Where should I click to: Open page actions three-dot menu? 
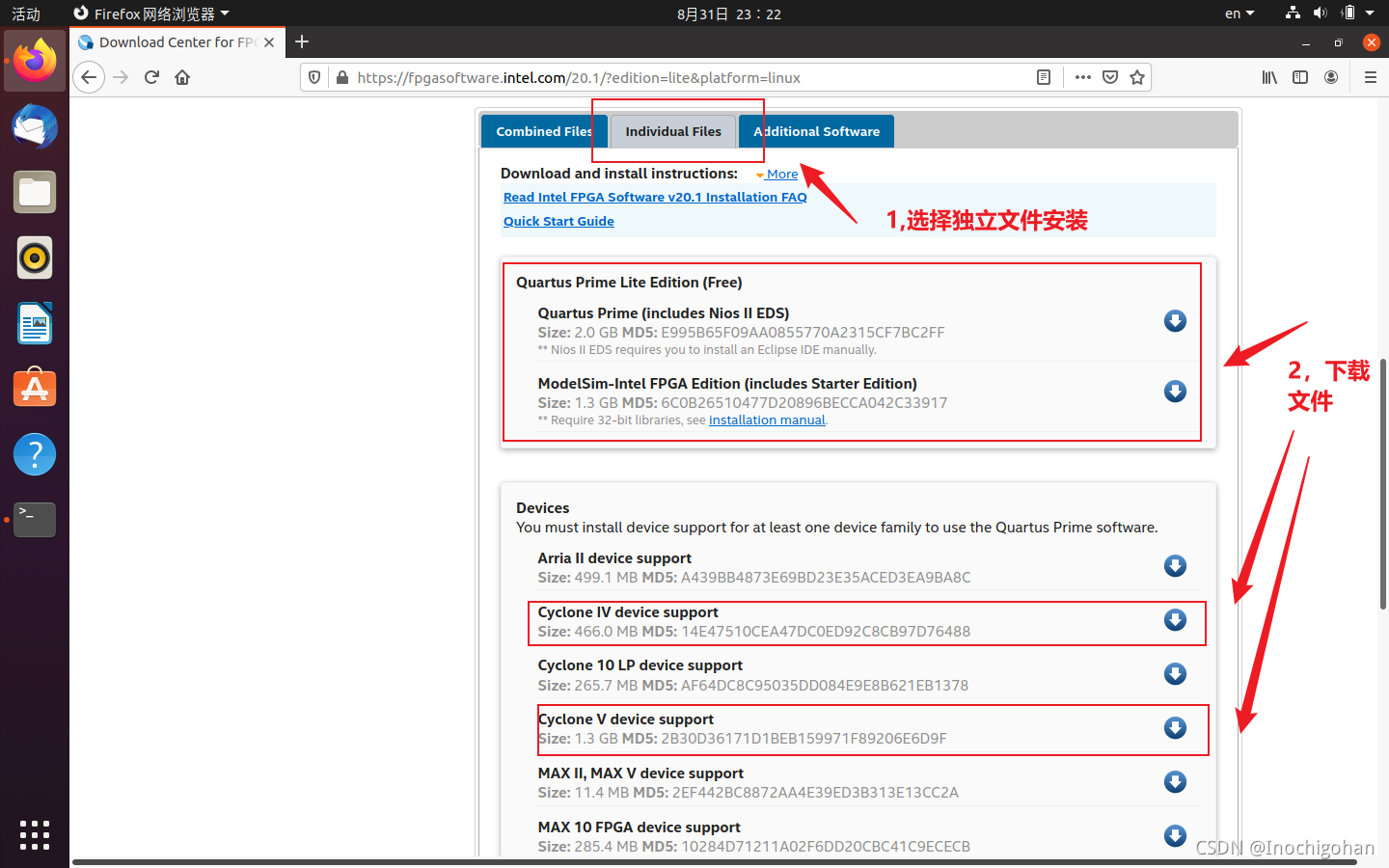point(1083,77)
